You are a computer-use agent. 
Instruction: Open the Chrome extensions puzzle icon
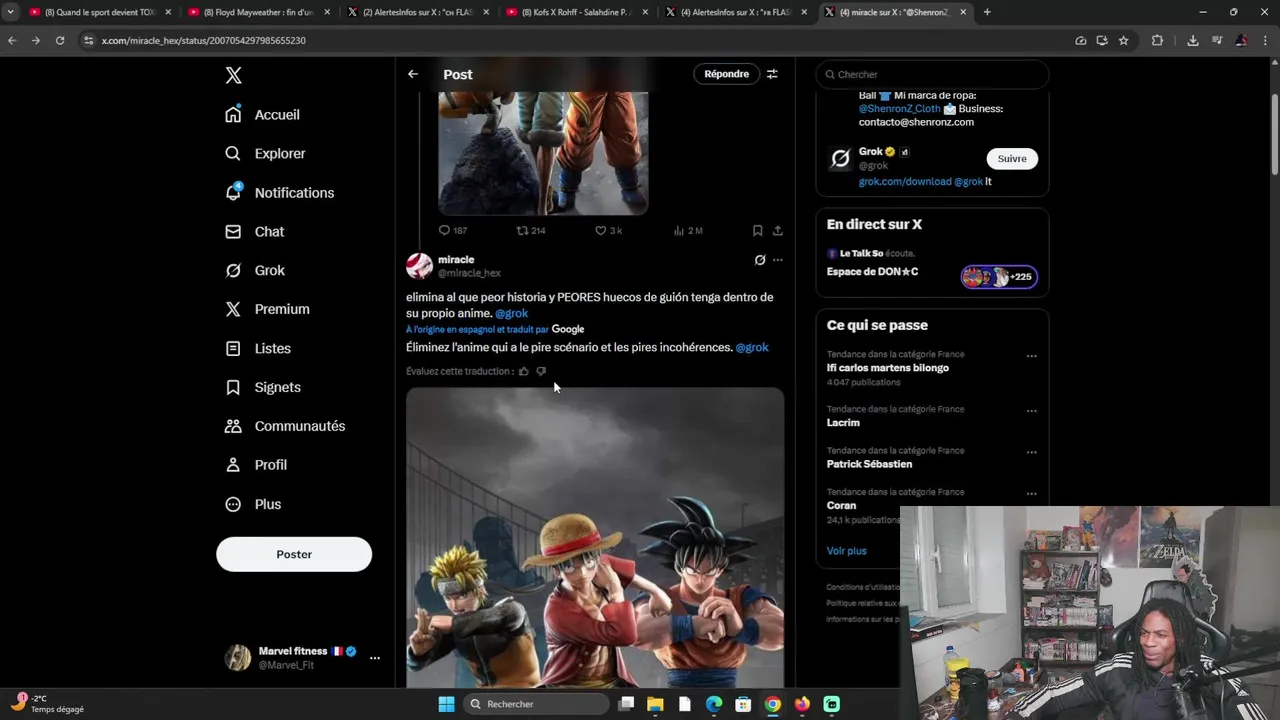[1157, 40]
